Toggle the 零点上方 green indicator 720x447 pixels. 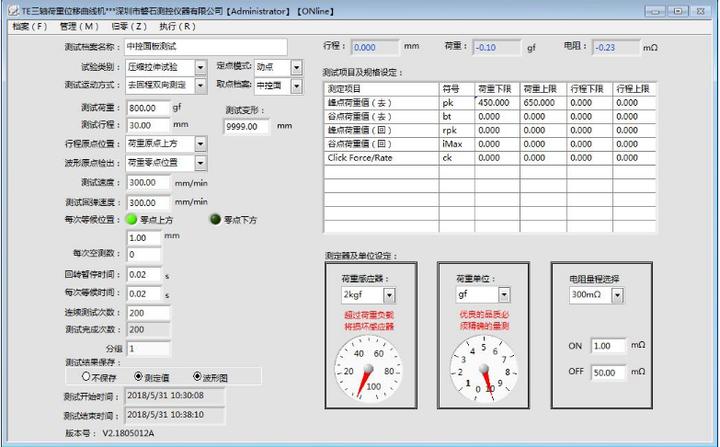point(132,220)
